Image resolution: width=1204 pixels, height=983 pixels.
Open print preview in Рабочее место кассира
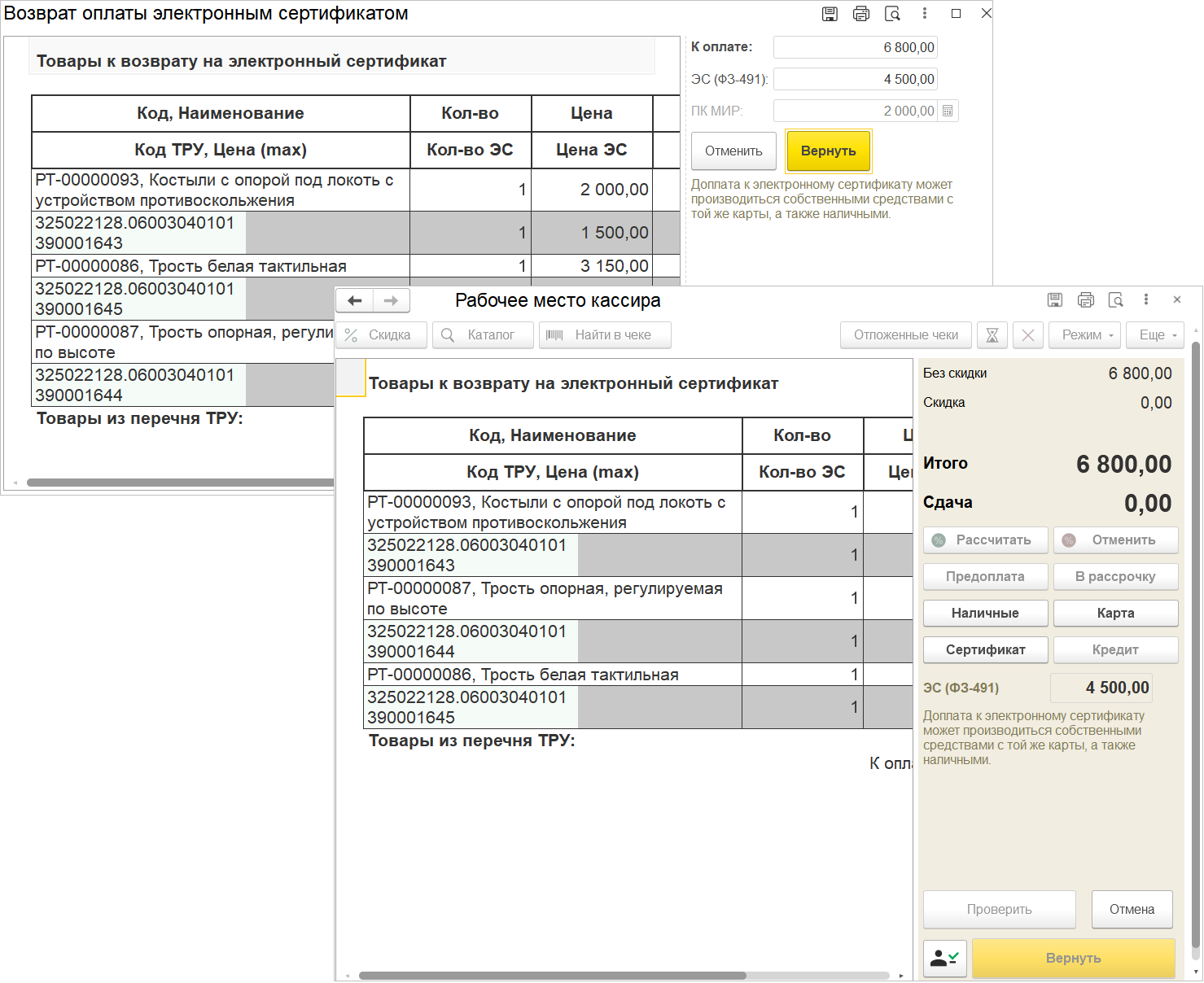click(1116, 300)
